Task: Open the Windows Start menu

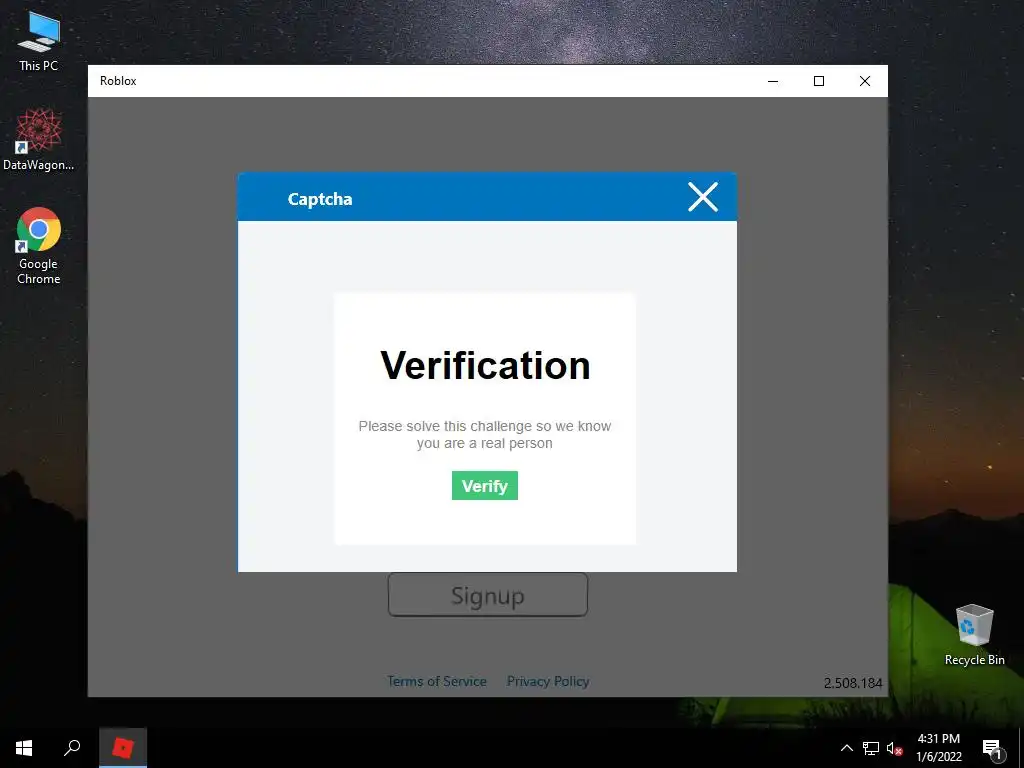Action: [x=24, y=748]
